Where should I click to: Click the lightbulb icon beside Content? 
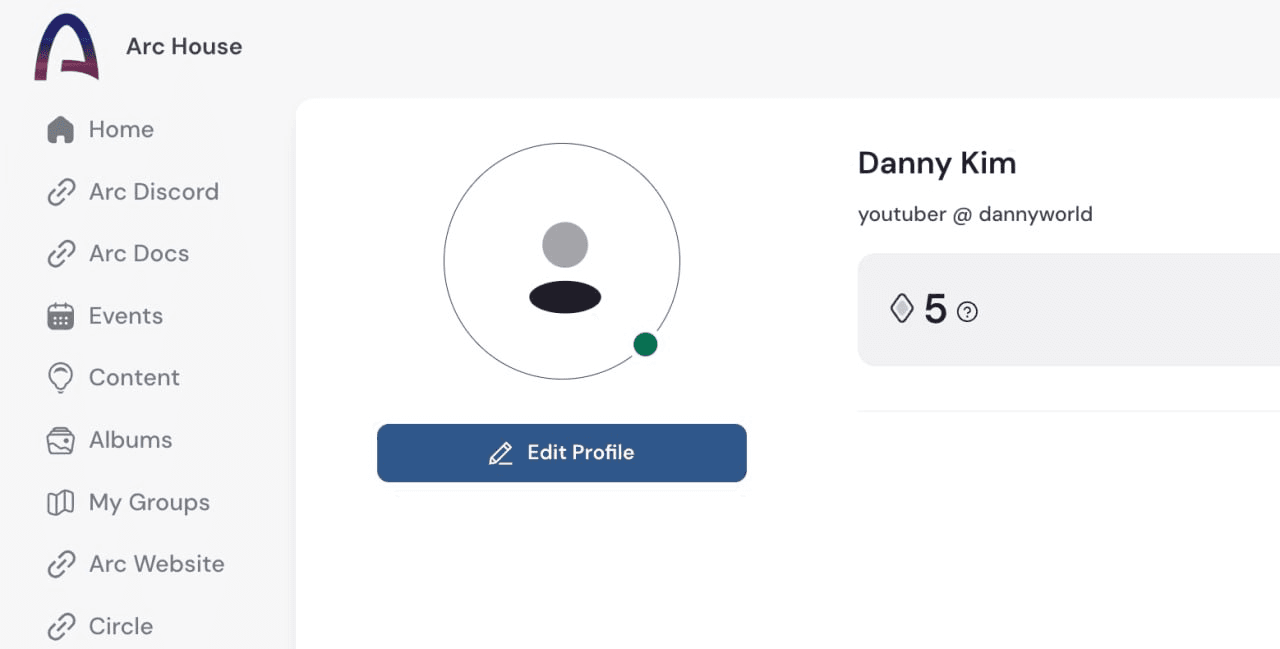click(60, 377)
